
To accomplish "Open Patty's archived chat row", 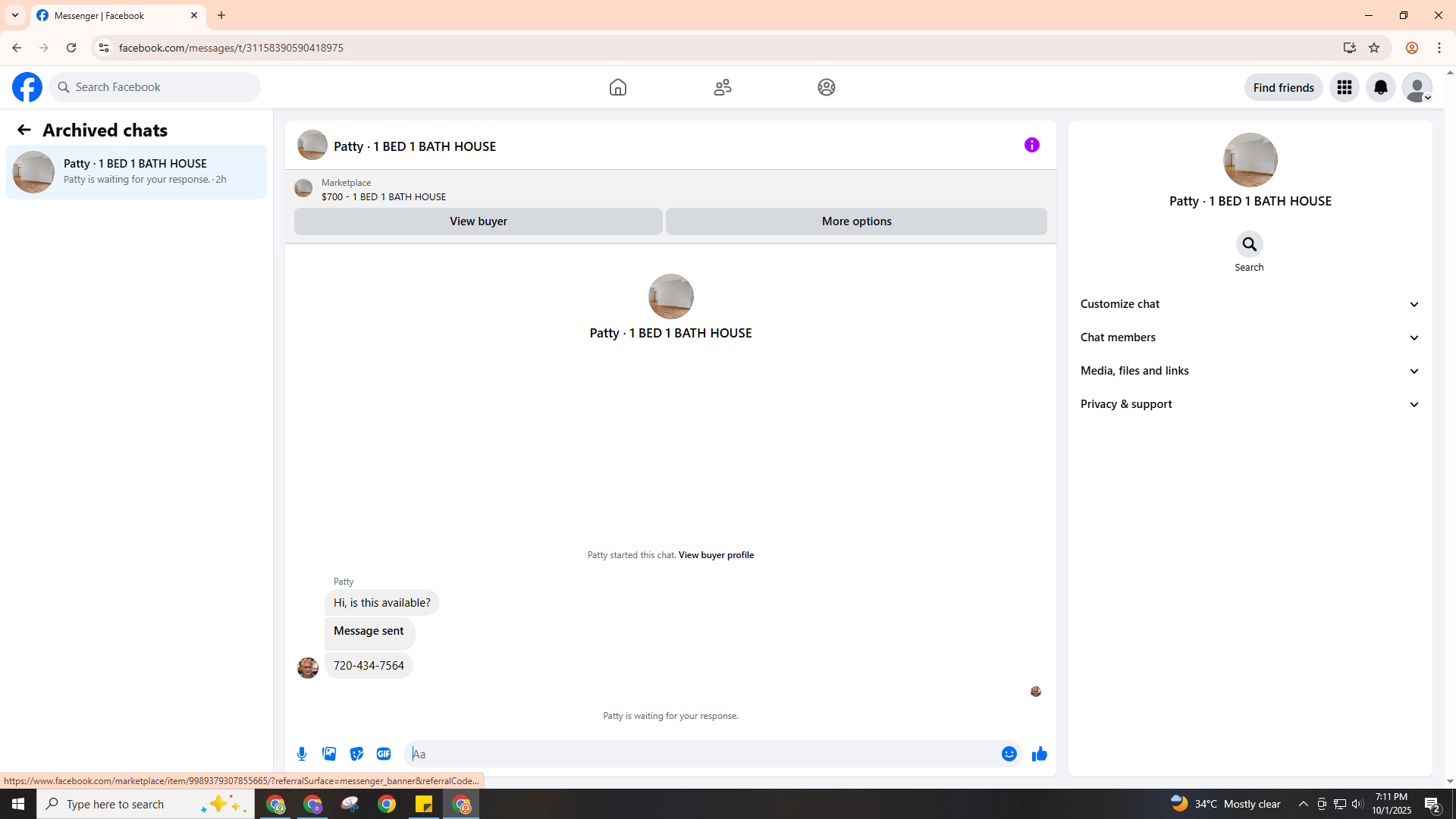I will pyautogui.click(x=136, y=172).
